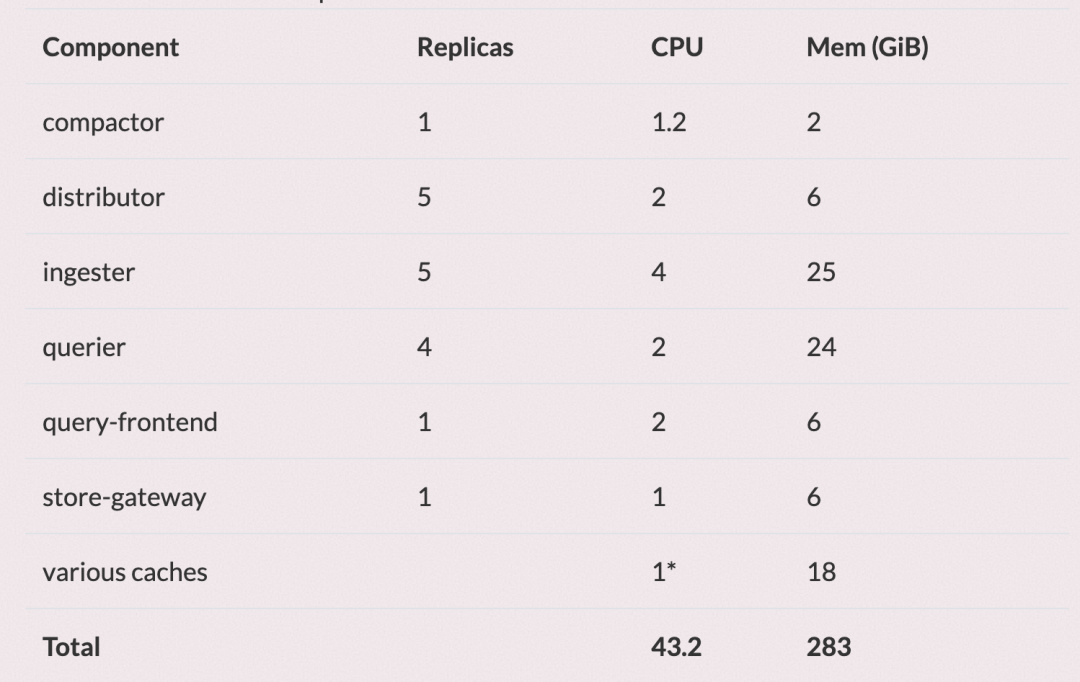Select the ingester component cell
The height and width of the screenshot is (682, 1080).
(x=88, y=273)
